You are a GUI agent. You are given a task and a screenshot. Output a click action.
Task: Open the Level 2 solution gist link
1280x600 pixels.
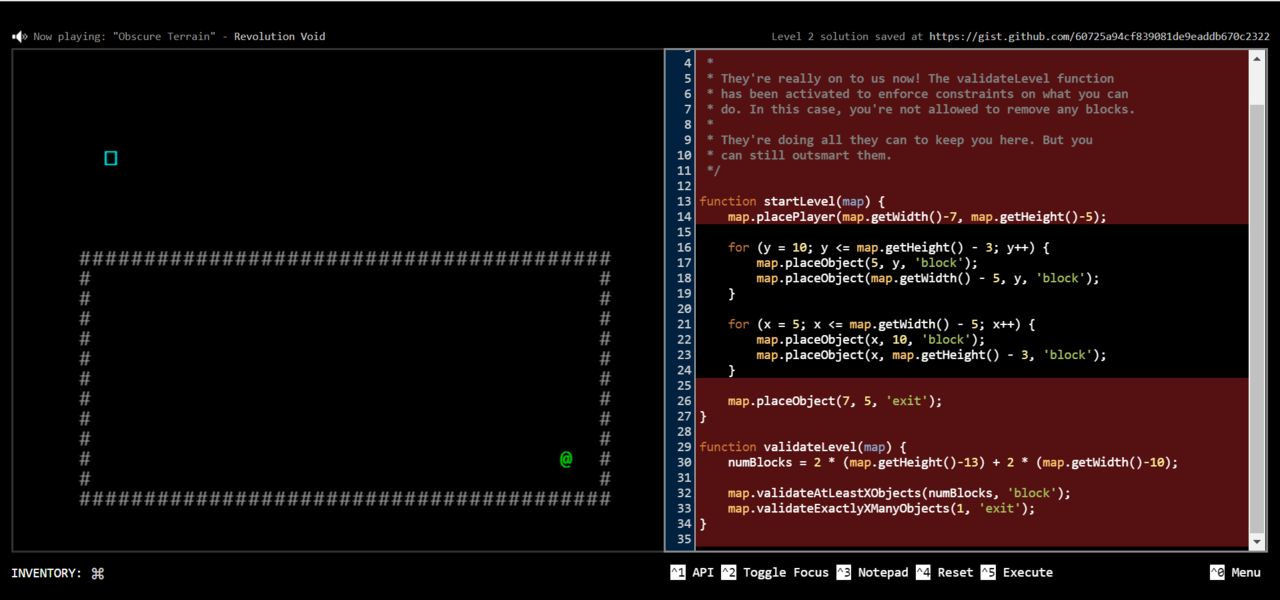(x=1099, y=37)
